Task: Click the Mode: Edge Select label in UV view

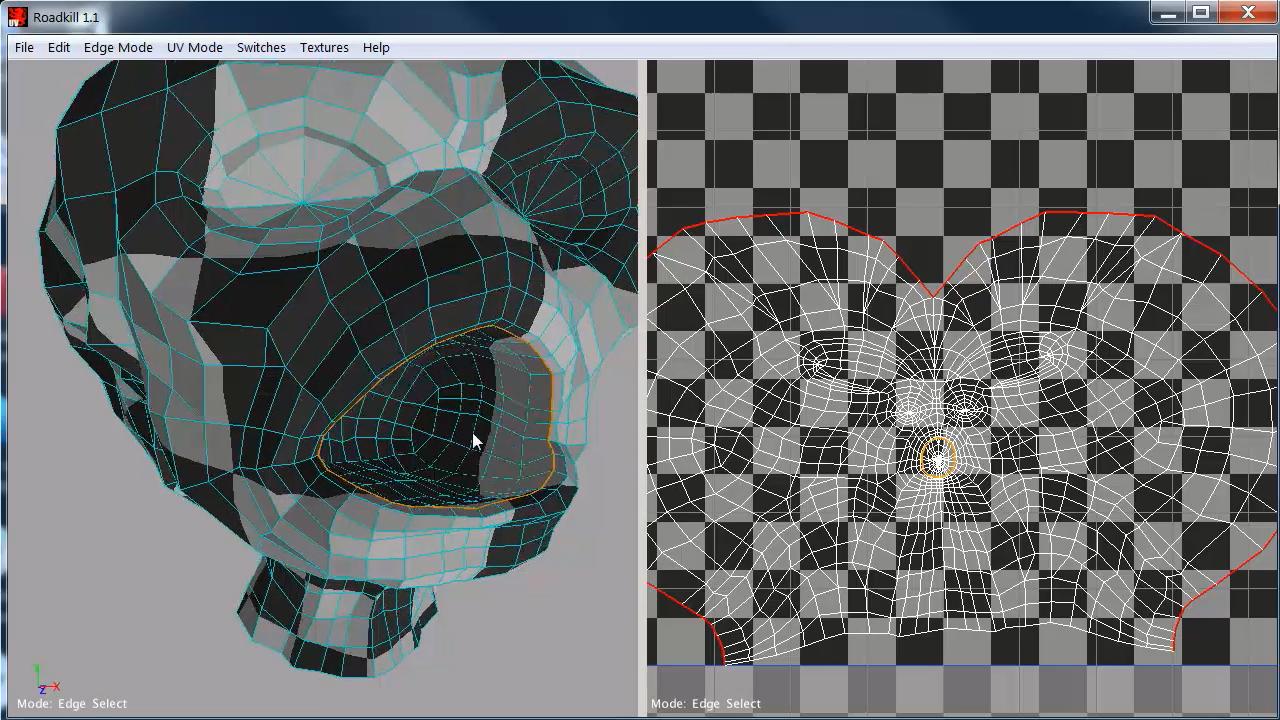Action: click(x=706, y=703)
